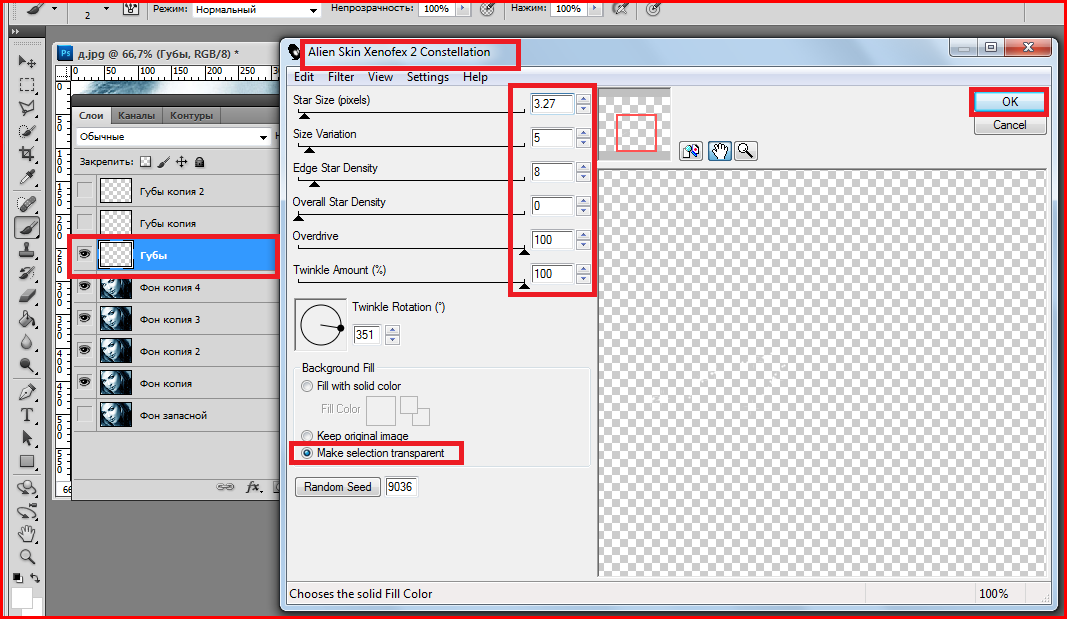
Task: Click Cancel in Constellation dialog
Action: [x=1010, y=125]
